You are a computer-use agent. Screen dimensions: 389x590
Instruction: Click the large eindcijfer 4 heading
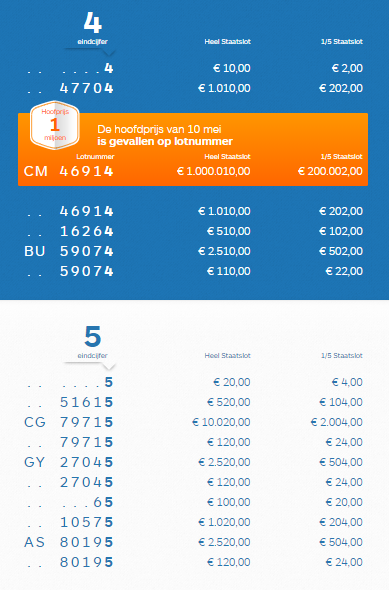[93, 23]
